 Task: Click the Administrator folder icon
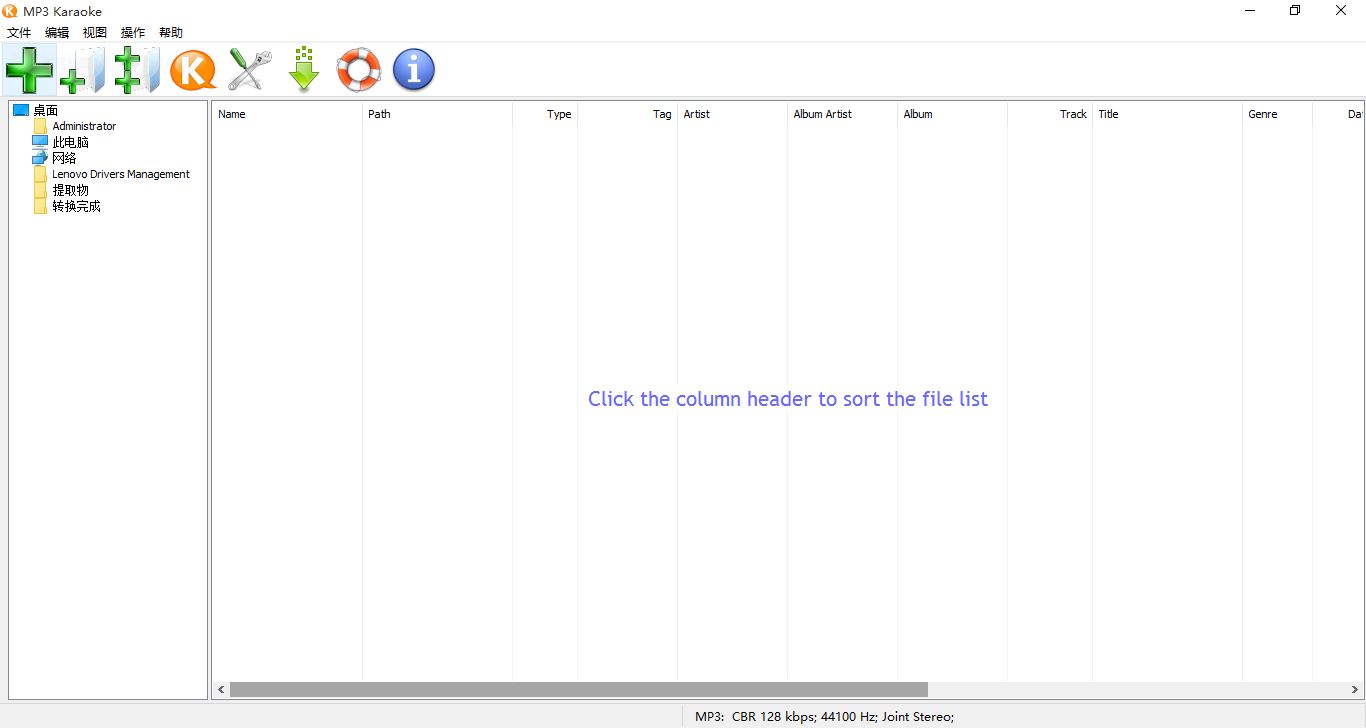[x=40, y=126]
